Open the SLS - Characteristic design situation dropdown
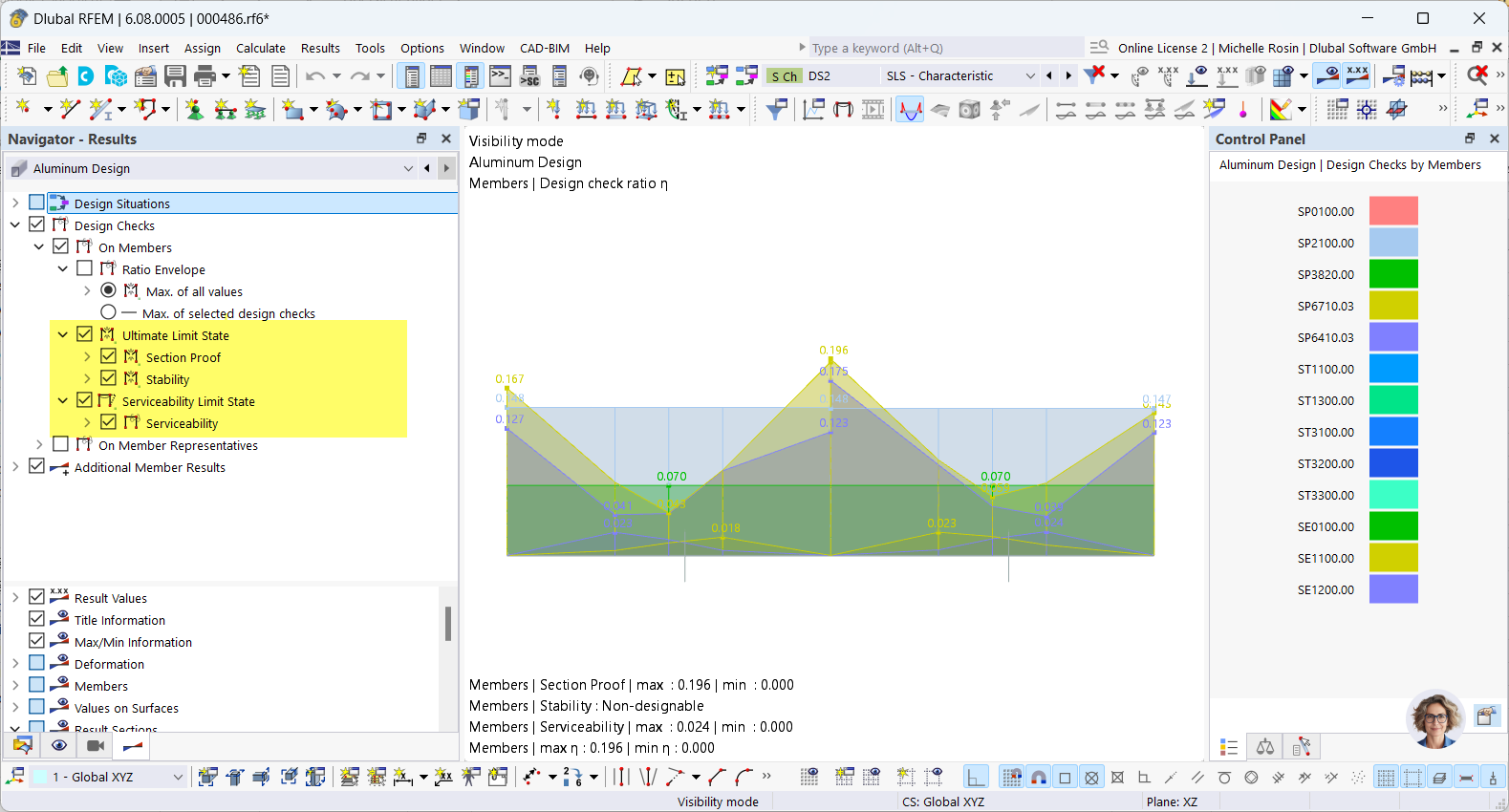 coord(1029,75)
